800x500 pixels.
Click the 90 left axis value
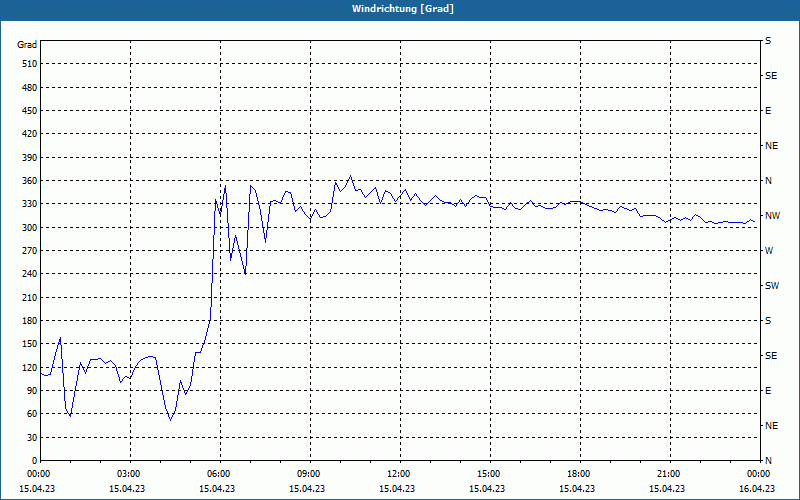point(32,391)
